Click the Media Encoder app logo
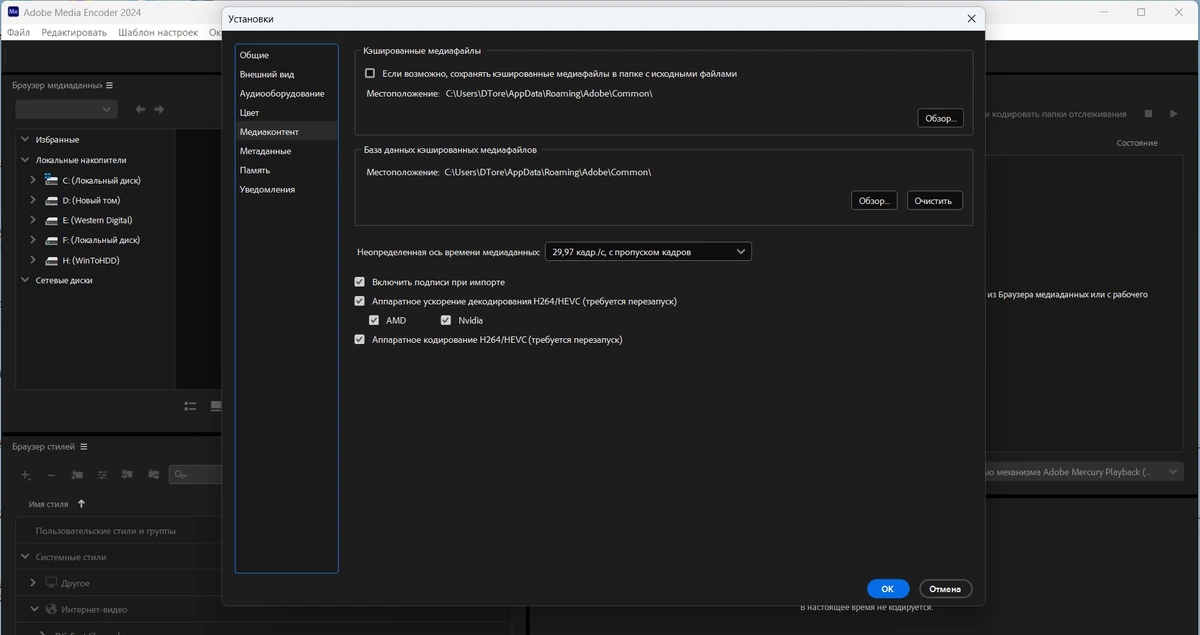 [13, 12]
